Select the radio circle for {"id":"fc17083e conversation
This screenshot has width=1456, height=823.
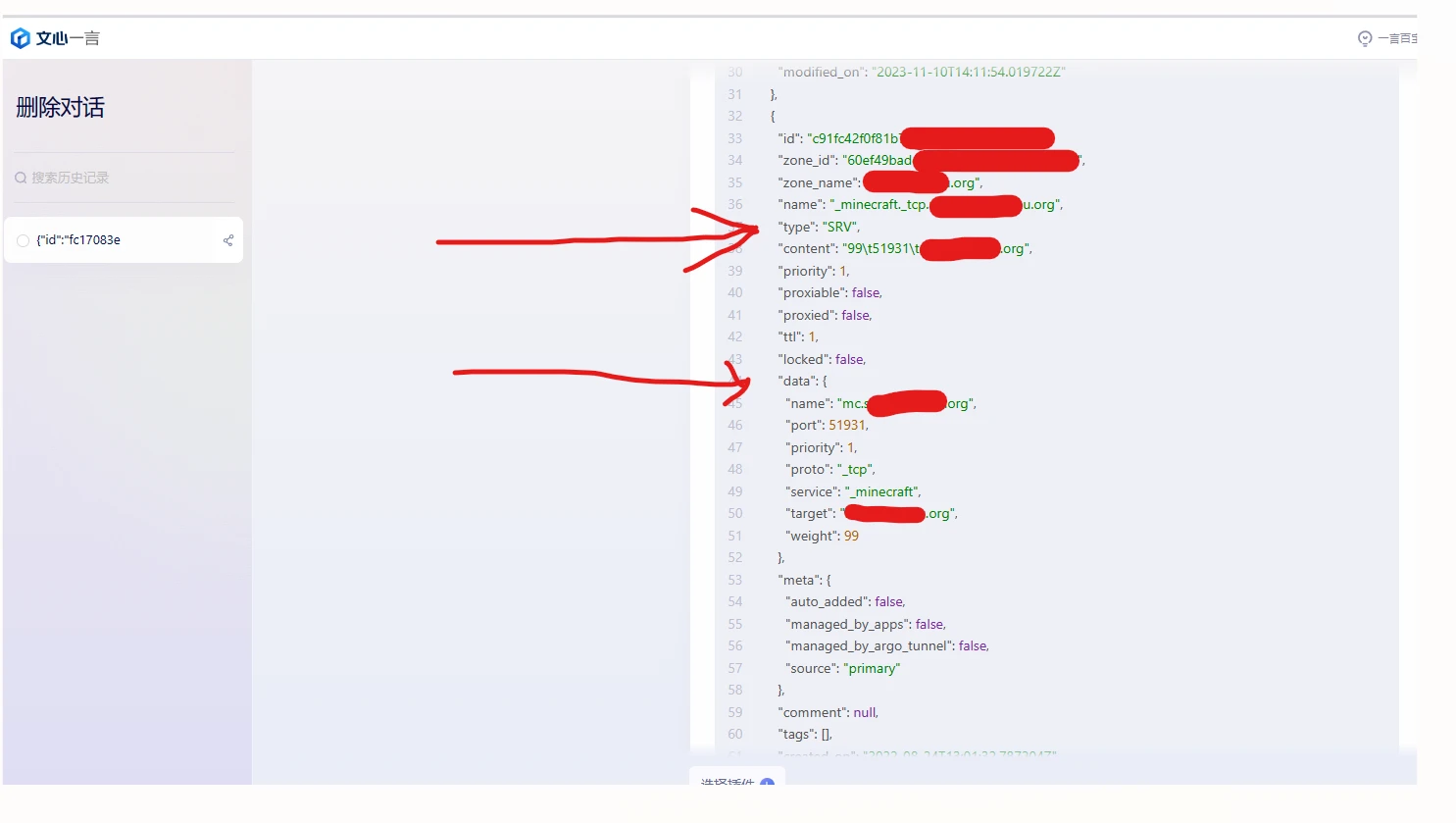point(24,240)
